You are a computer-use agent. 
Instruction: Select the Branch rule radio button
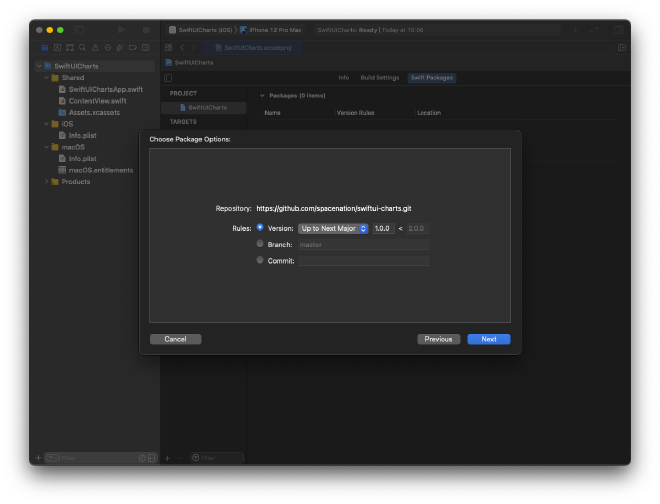(260, 243)
